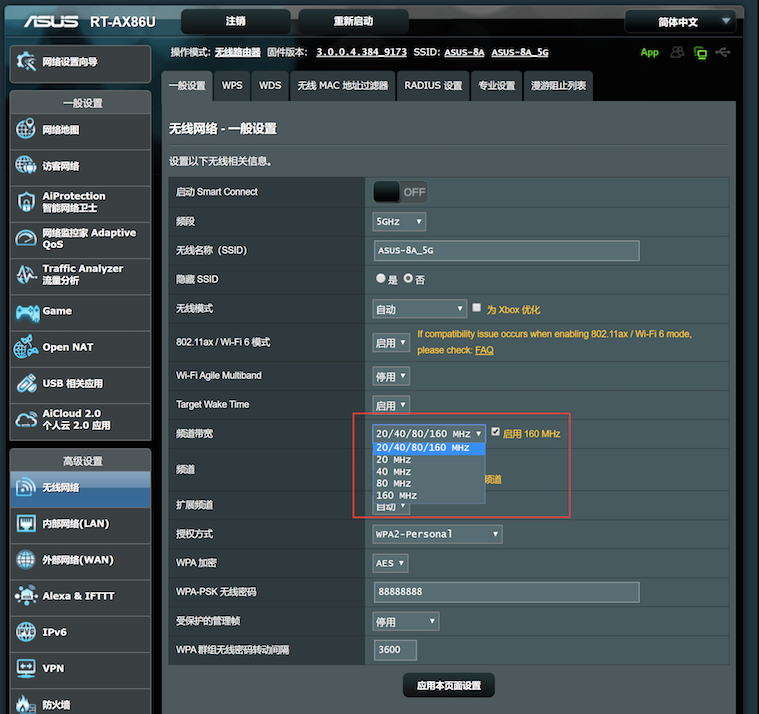
Task: Click the reboot button (重新启动)
Action: click(x=353, y=21)
